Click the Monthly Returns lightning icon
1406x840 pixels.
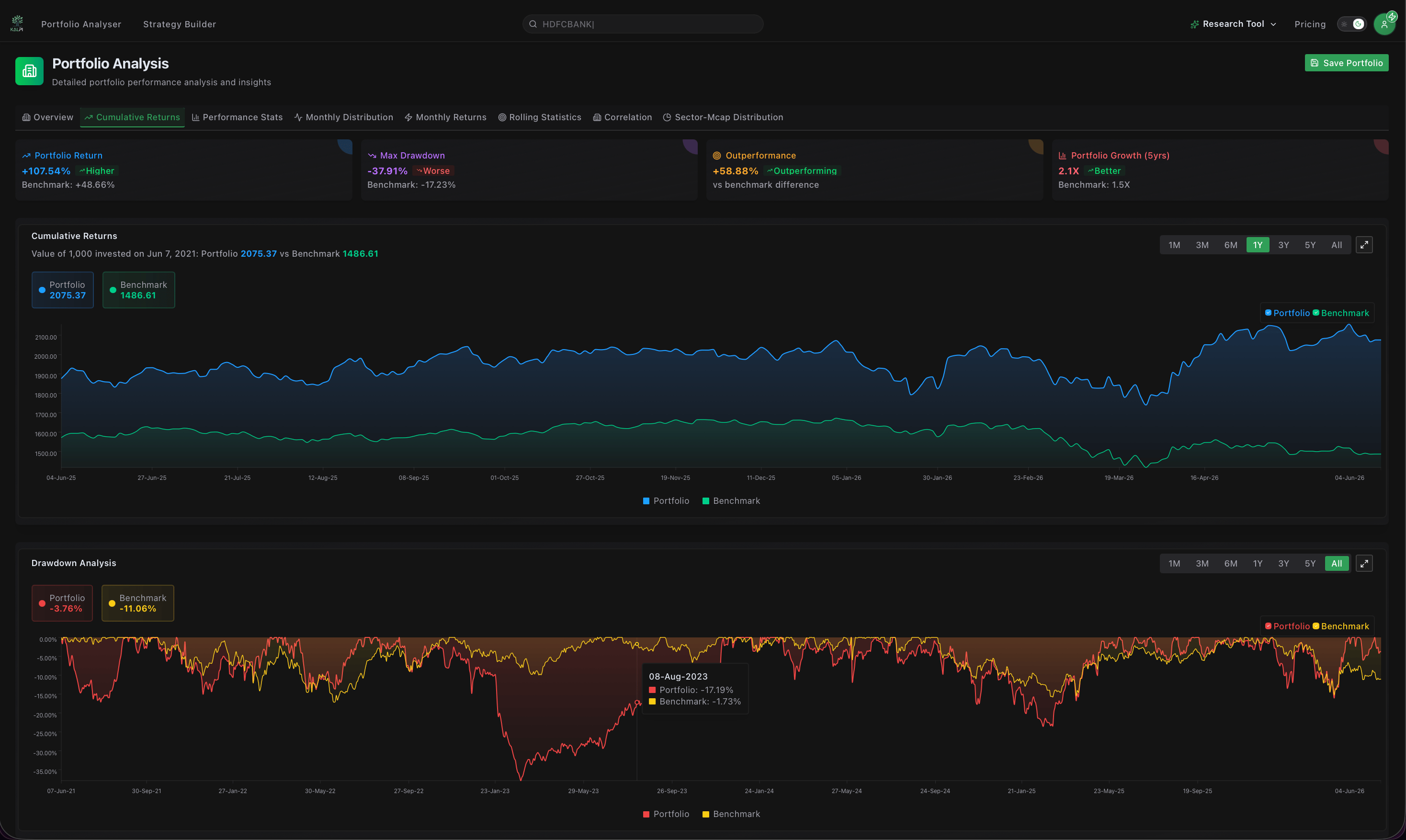(408, 117)
